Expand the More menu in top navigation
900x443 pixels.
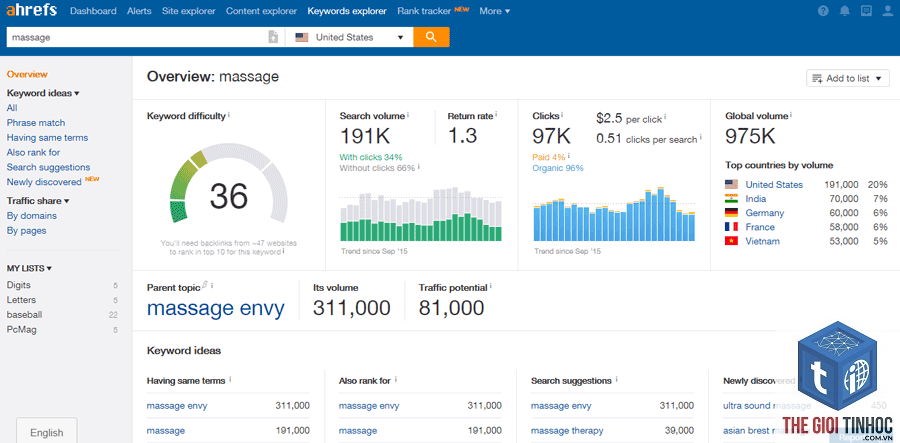coord(495,11)
